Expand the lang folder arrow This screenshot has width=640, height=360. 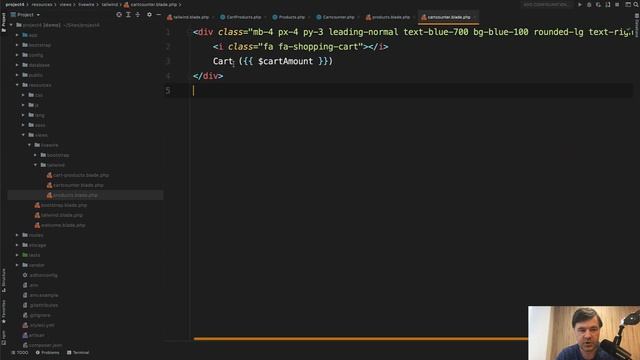click(x=23, y=115)
